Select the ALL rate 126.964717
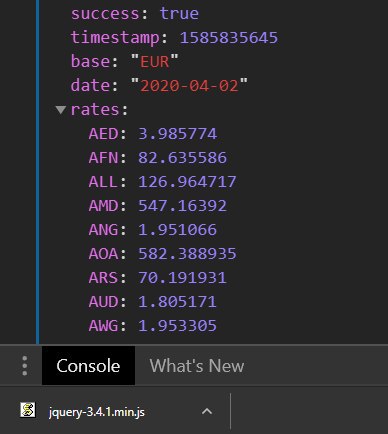Screen dimensions: 388x434 pos(187,182)
